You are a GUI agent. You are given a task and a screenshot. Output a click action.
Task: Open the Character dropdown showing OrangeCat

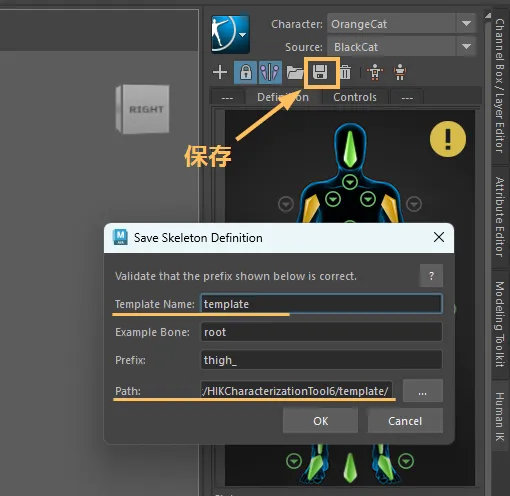[x=401, y=24]
